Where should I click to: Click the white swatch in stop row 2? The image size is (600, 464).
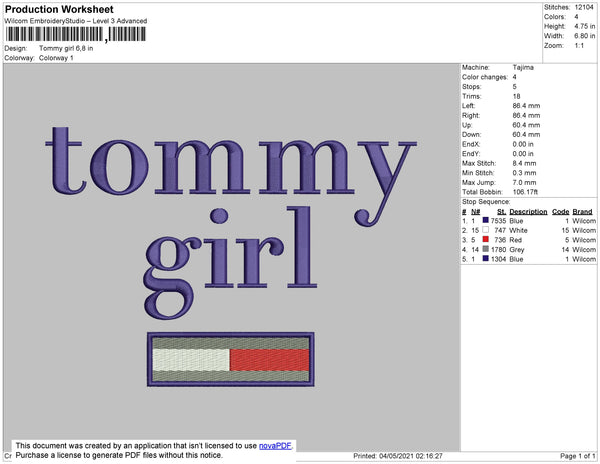pos(486,230)
